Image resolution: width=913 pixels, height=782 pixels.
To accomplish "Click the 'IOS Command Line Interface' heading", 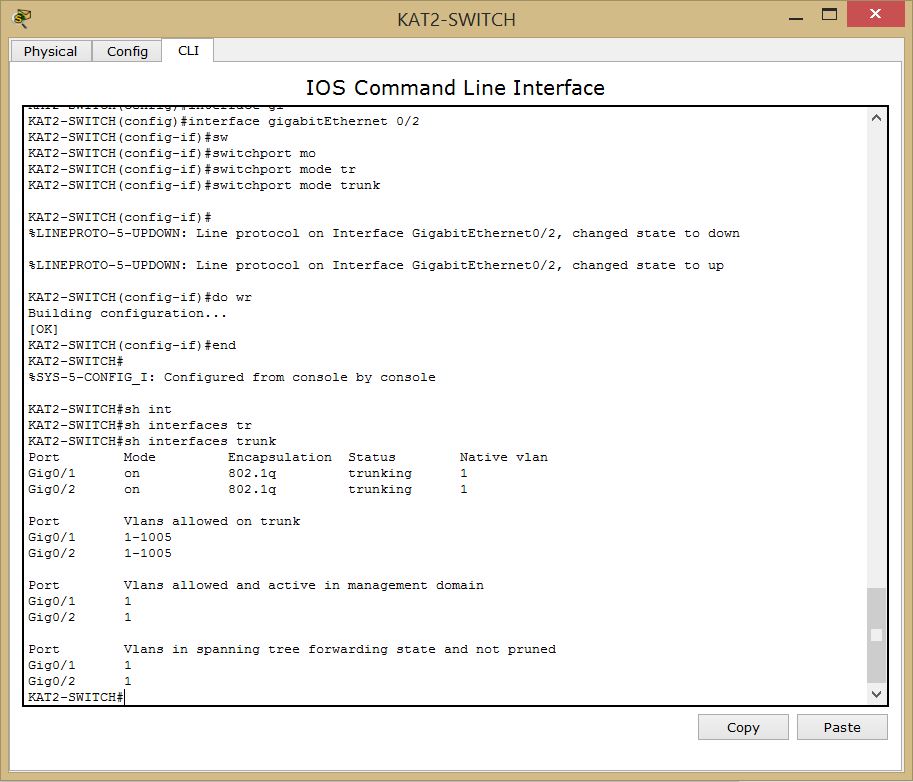I will tap(455, 88).
